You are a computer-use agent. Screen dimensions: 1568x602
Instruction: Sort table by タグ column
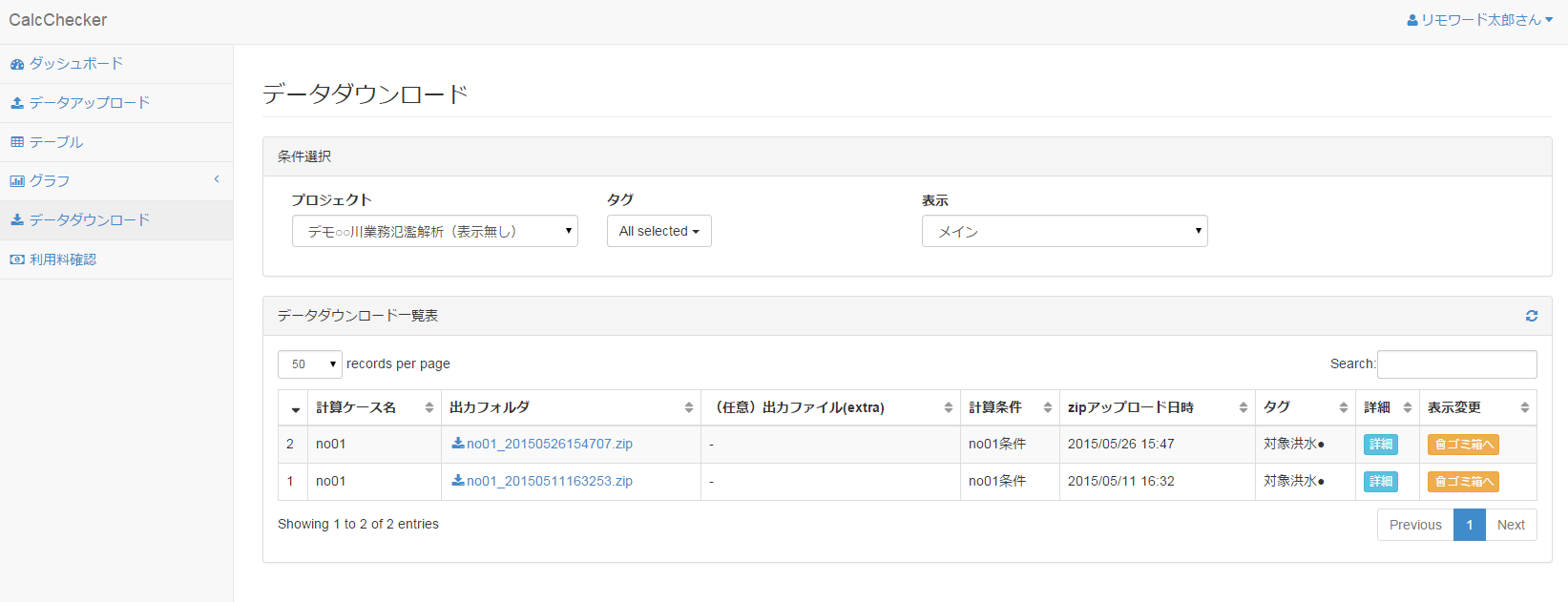click(1304, 407)
